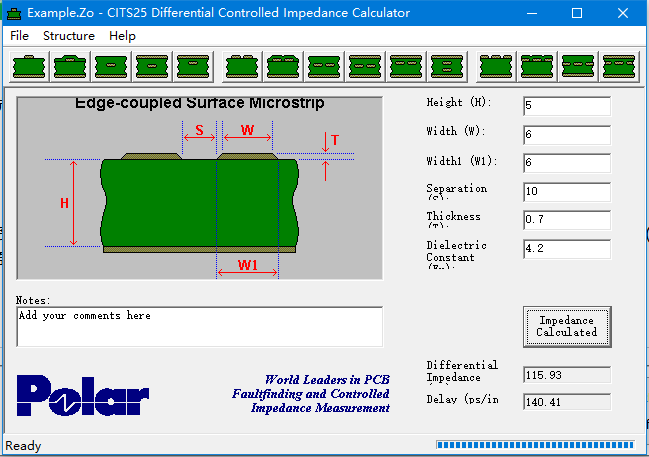Click the "Delay (ps/in" label
The height and width of the screenshot is (457, 649).
(x=462, y=399)
